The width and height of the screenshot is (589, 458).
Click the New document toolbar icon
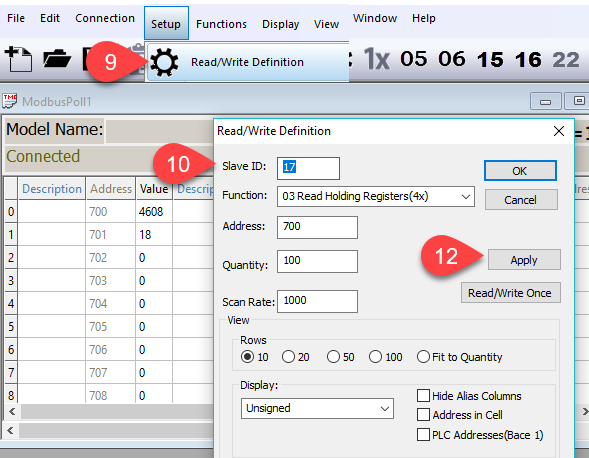(18, 59)
